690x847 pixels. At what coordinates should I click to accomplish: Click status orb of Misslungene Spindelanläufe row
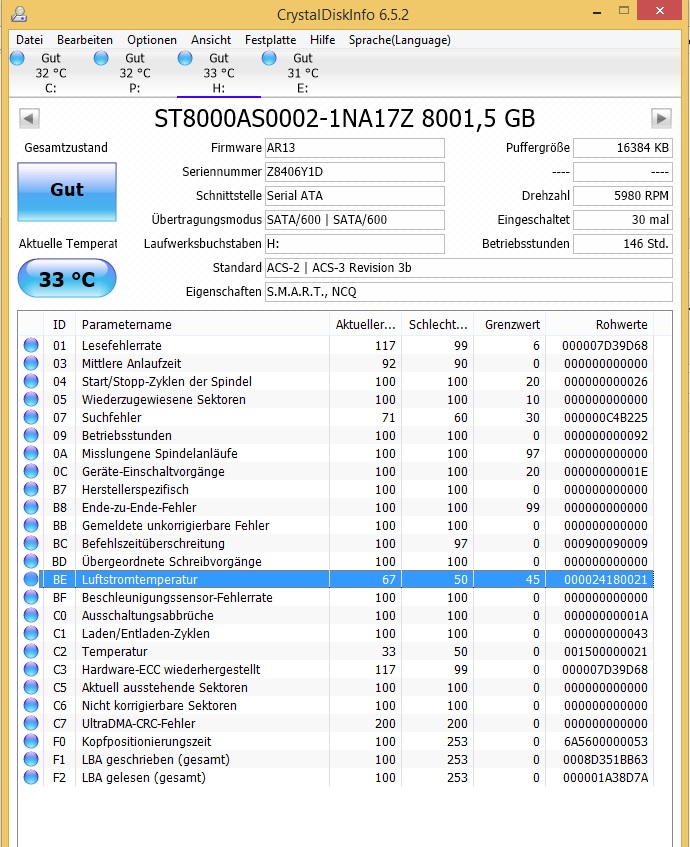(x=31, y=453)
